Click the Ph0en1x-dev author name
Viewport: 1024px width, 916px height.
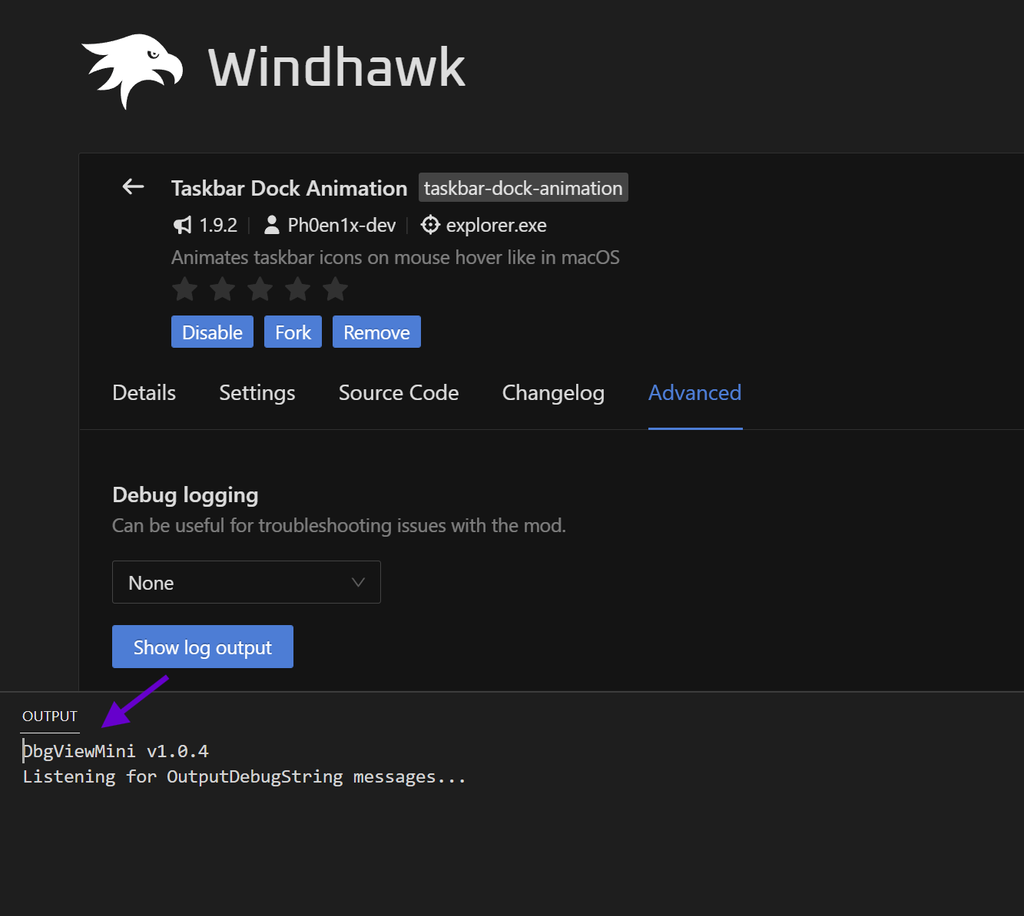point(342,225)
